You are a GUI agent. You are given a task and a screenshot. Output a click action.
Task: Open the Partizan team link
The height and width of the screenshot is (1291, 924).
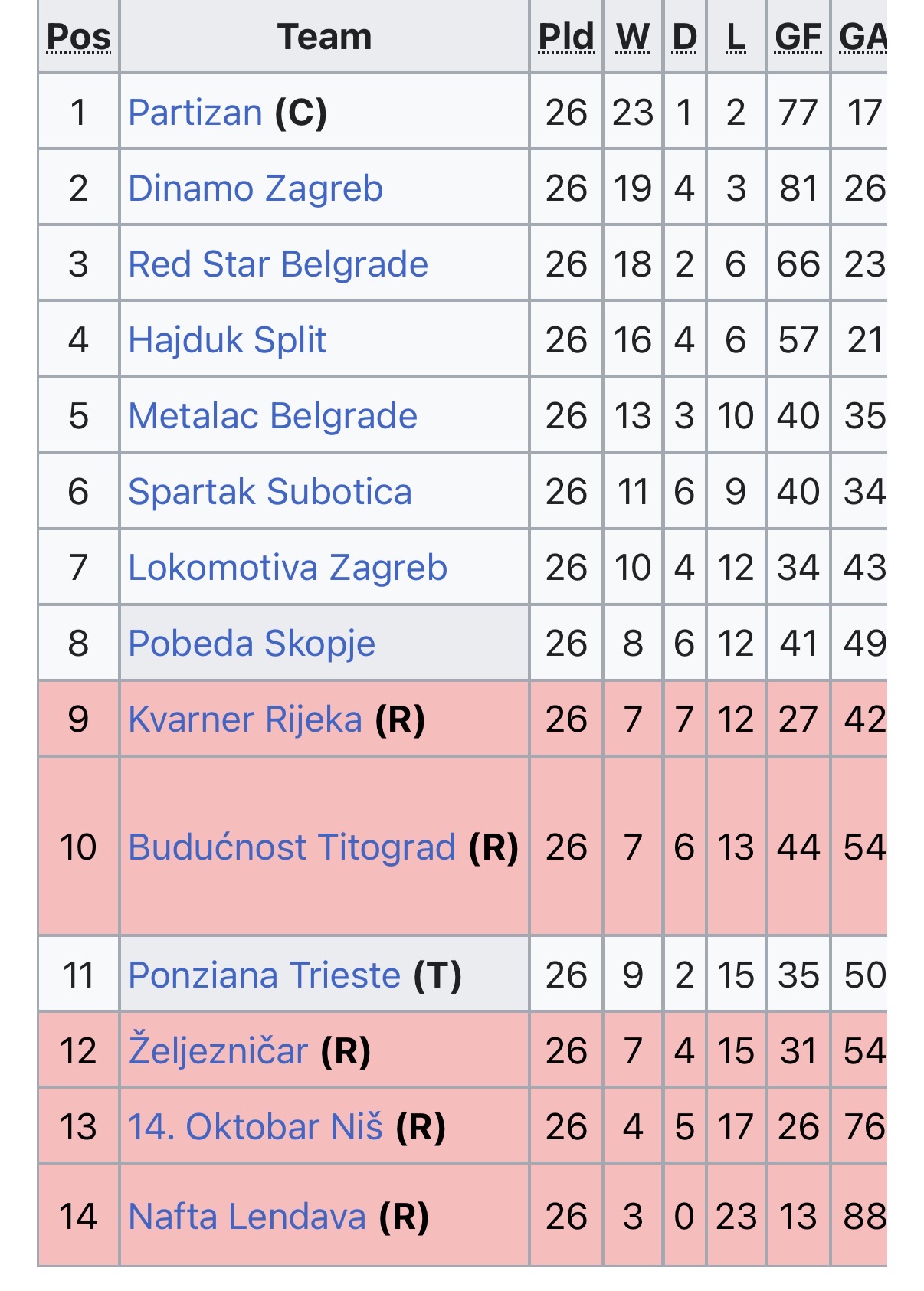(195, 113)
